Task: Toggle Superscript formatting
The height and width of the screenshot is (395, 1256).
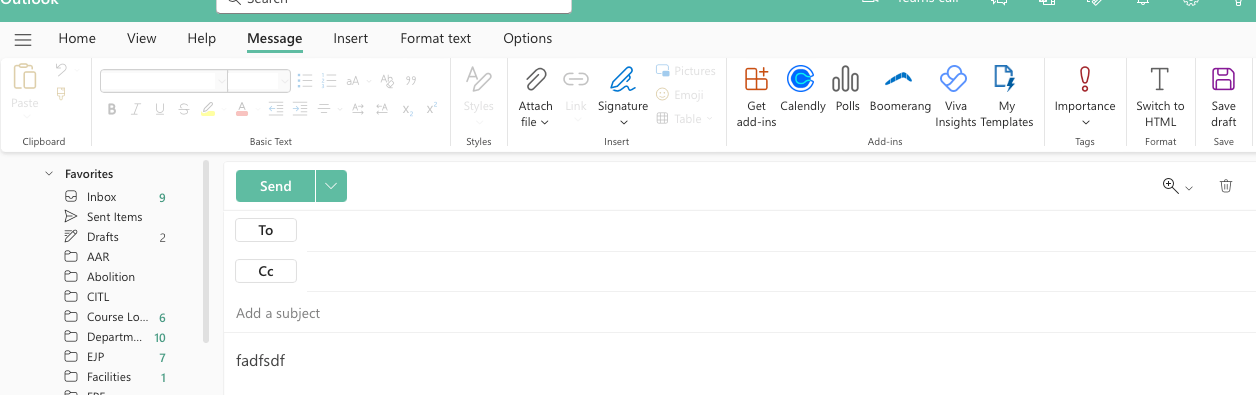Action: (x=432, y=109)
